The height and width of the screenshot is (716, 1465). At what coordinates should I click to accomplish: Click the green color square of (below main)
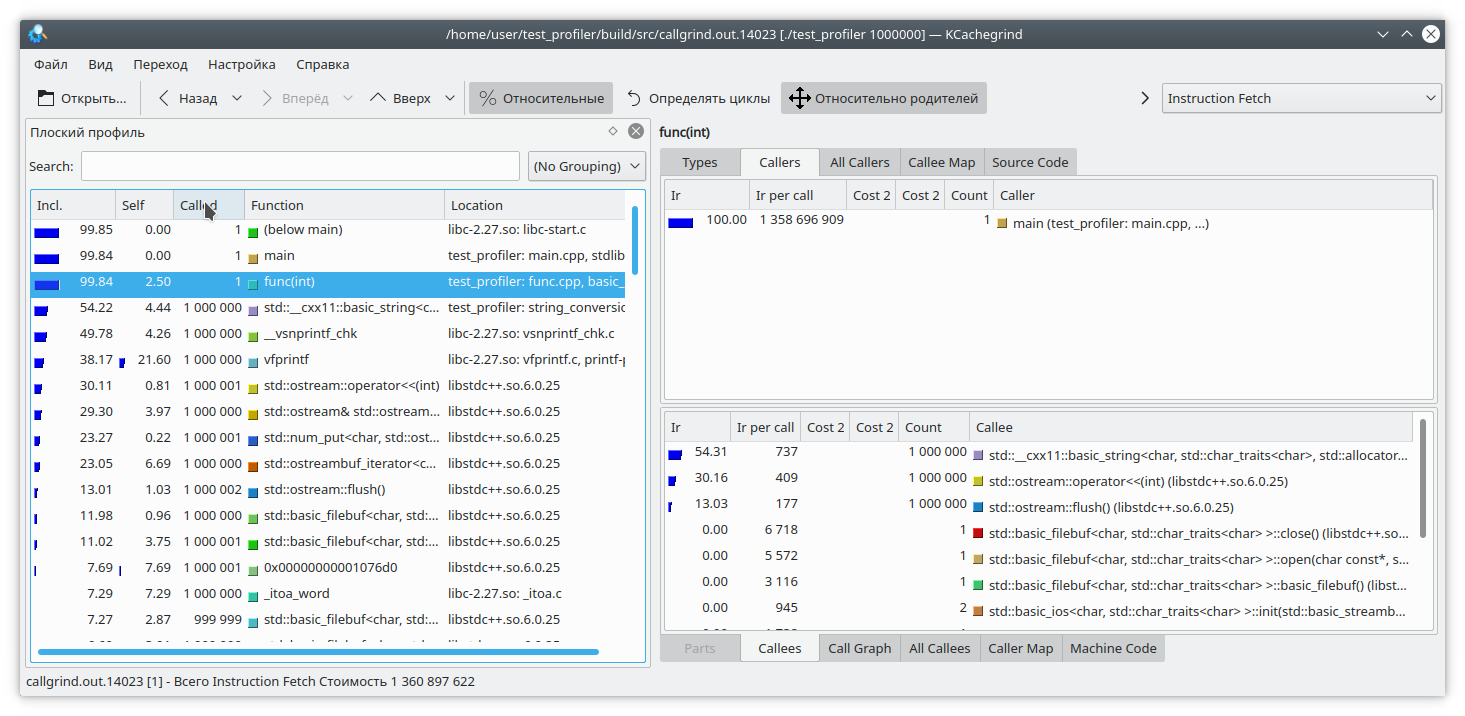(x=253, y=232)
